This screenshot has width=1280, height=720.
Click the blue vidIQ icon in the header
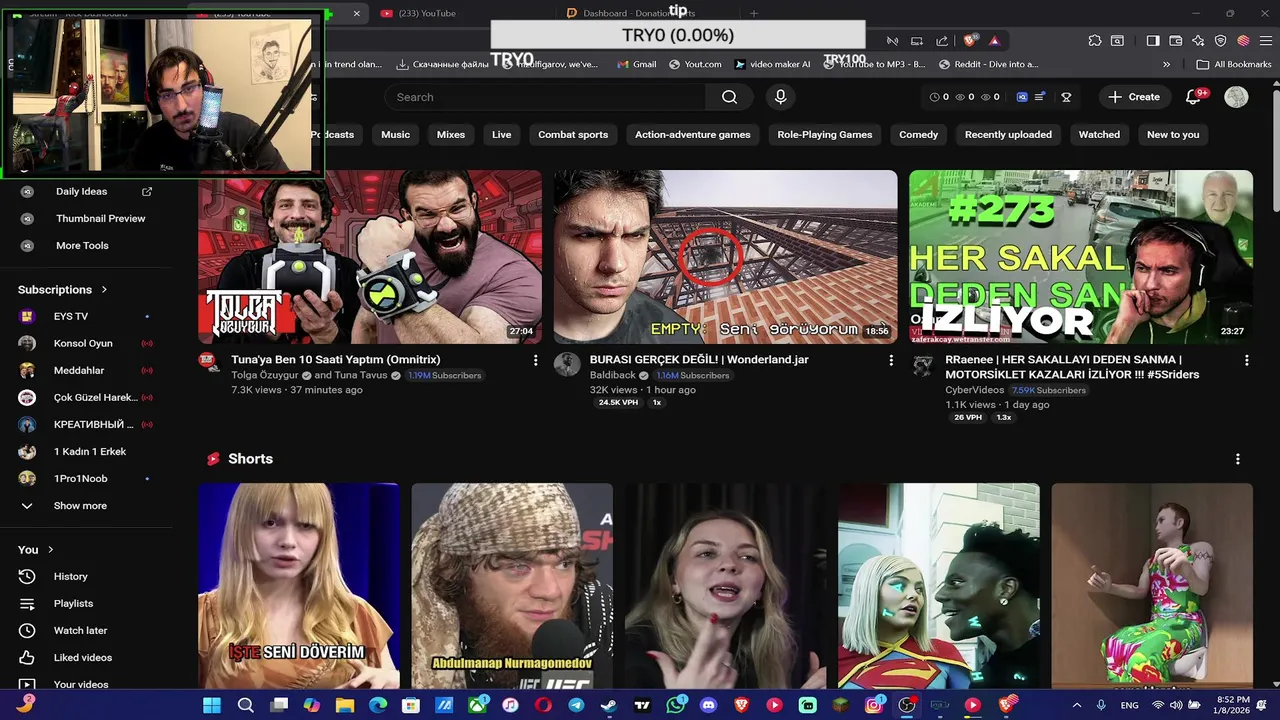coord(1022,97)
